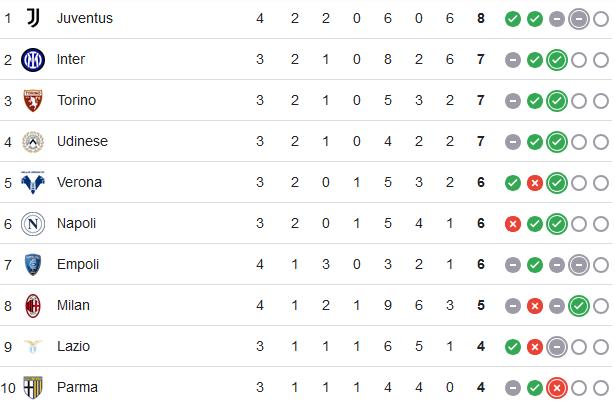The image size is (615, 405).
Task: Select Empoli's highlighted grey draw circle
Action: (x=579, y=265)
